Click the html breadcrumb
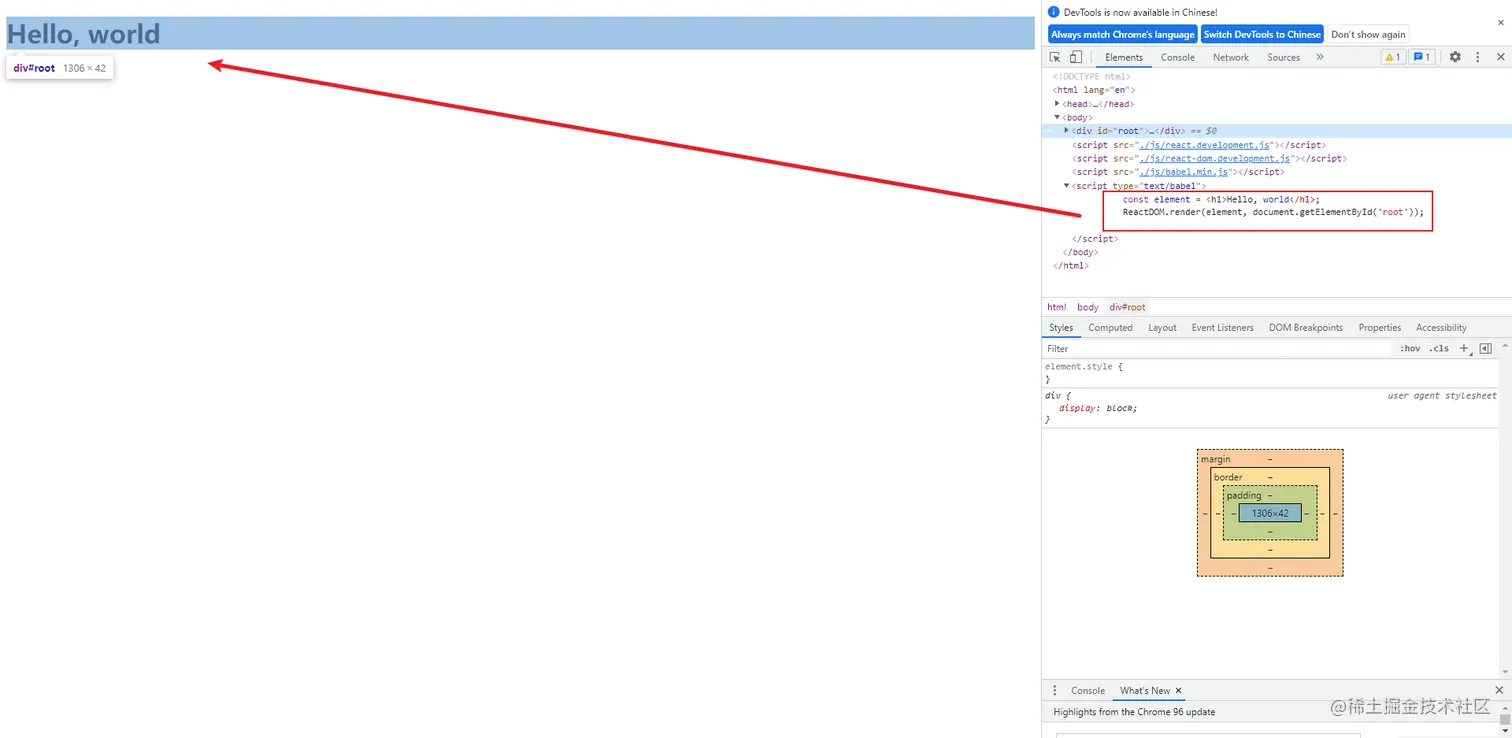1512x738 pixels. click(x=1057, y=307)
